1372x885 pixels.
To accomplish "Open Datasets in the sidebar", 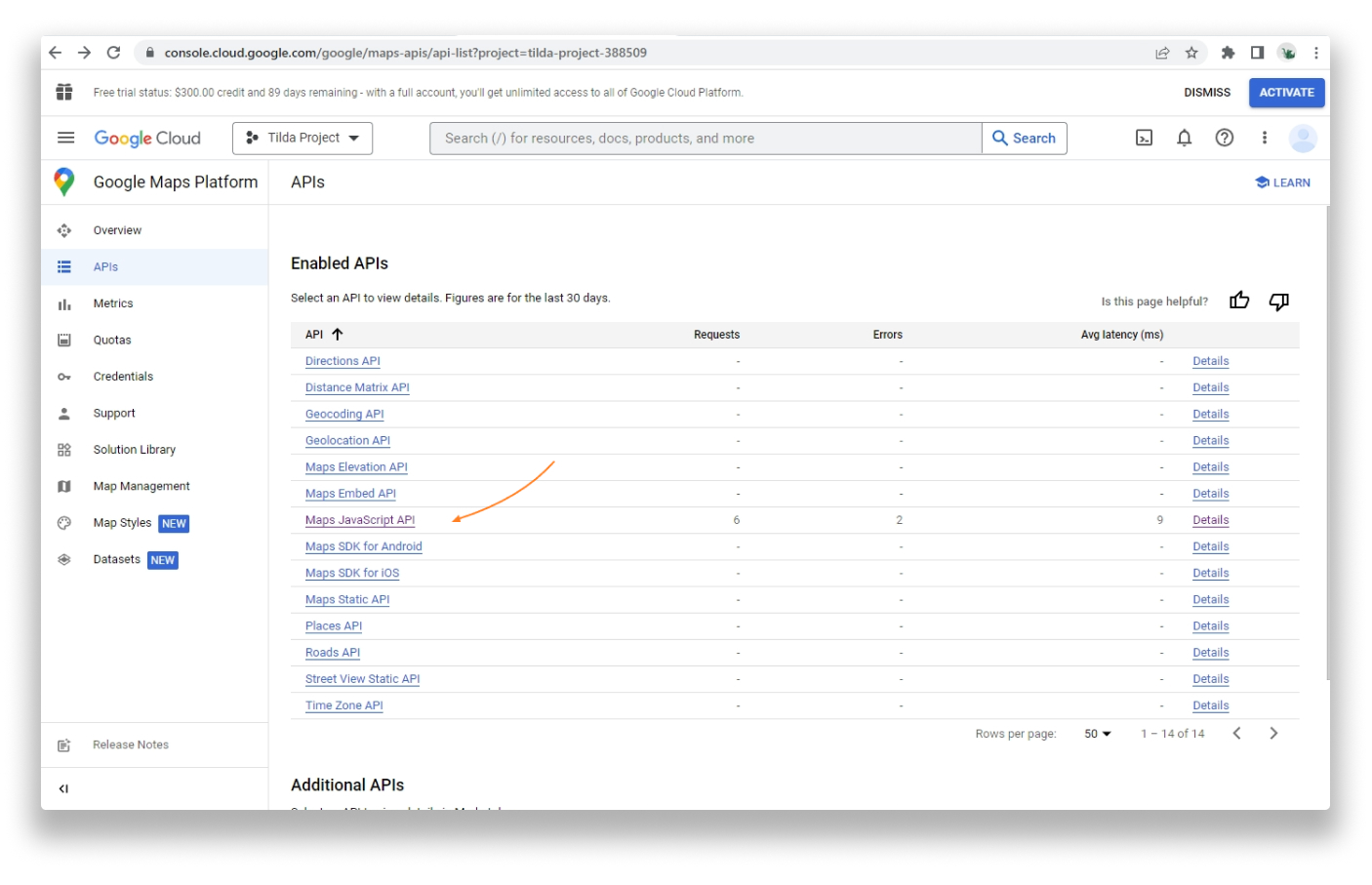I will pos(154,559).
